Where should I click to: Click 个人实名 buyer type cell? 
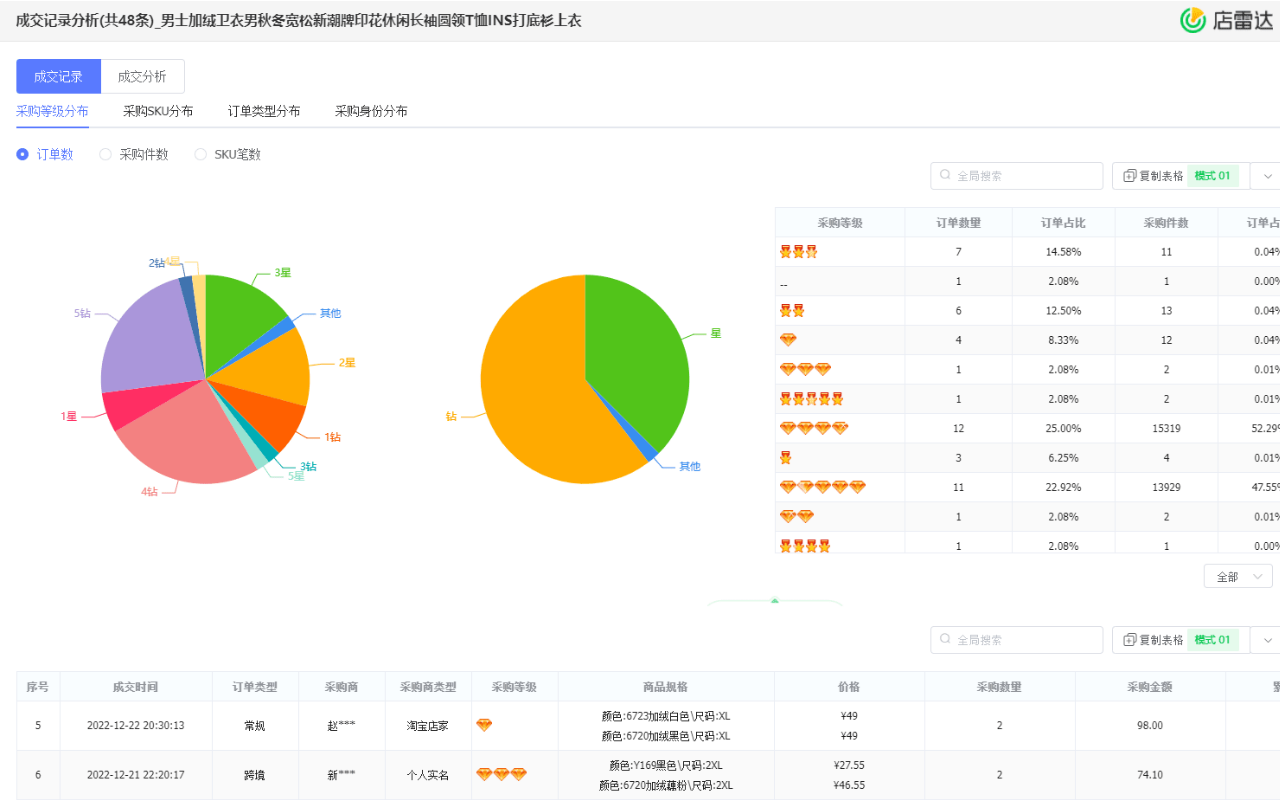point(428,774)
